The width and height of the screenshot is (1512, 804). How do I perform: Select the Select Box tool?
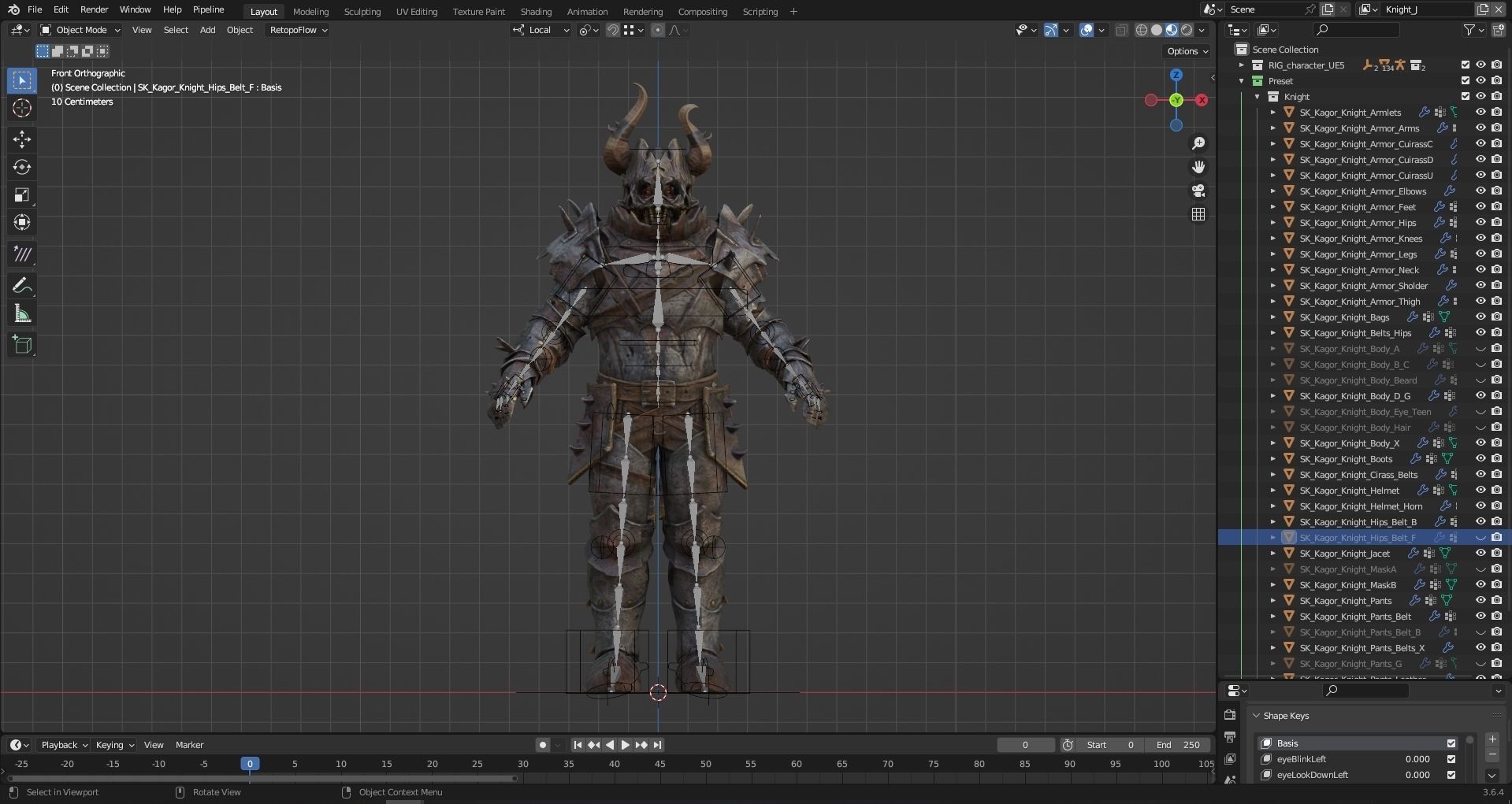[x=22, y=80]
